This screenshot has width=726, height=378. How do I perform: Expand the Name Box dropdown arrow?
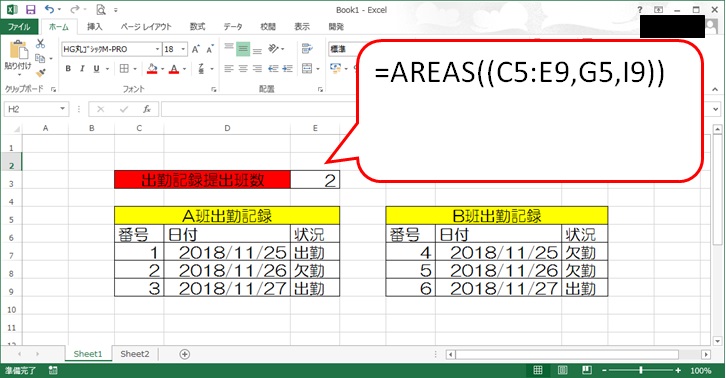pos(63,109)
